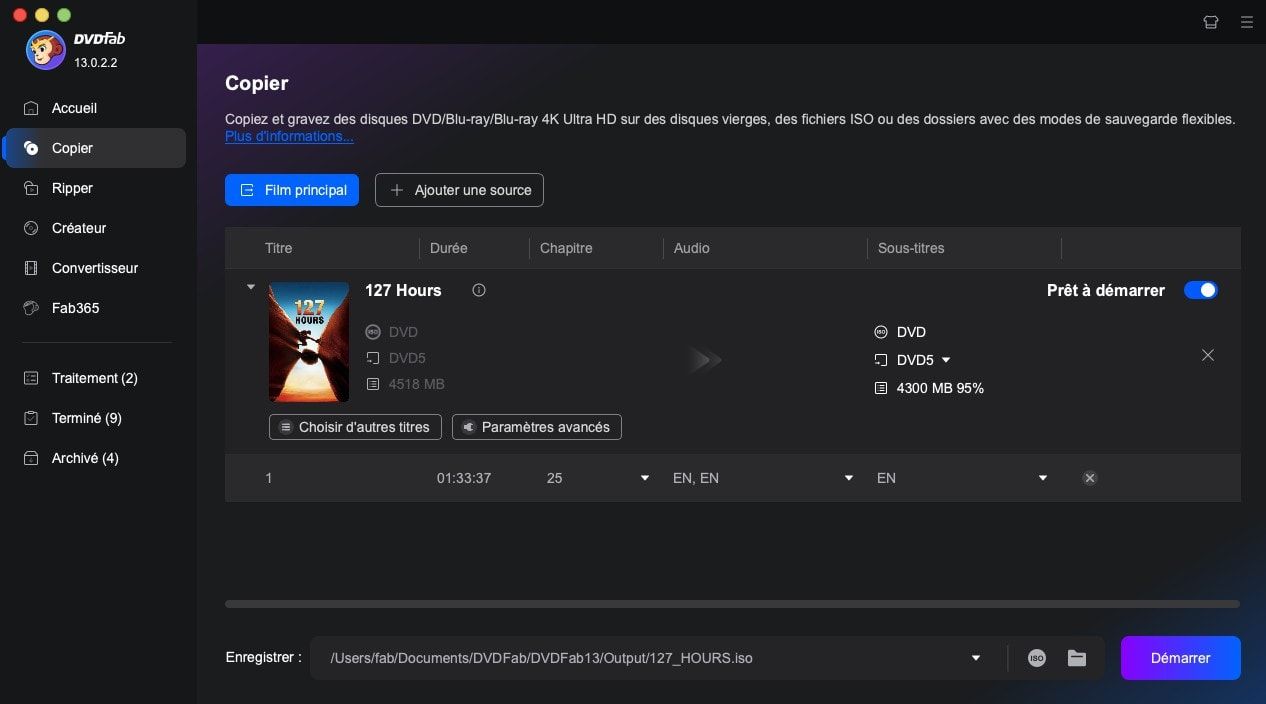This screenshot has width=1266, height=704.
Task: Click the DVDFab monkey logo
Action: [46, 50]
